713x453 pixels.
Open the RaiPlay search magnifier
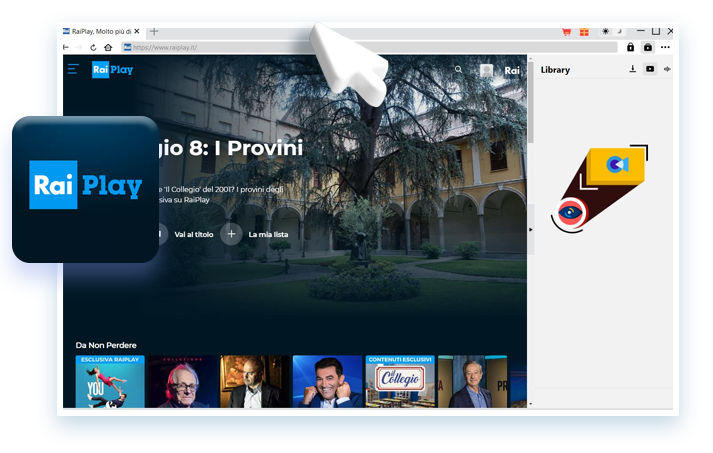pos(458,70)
